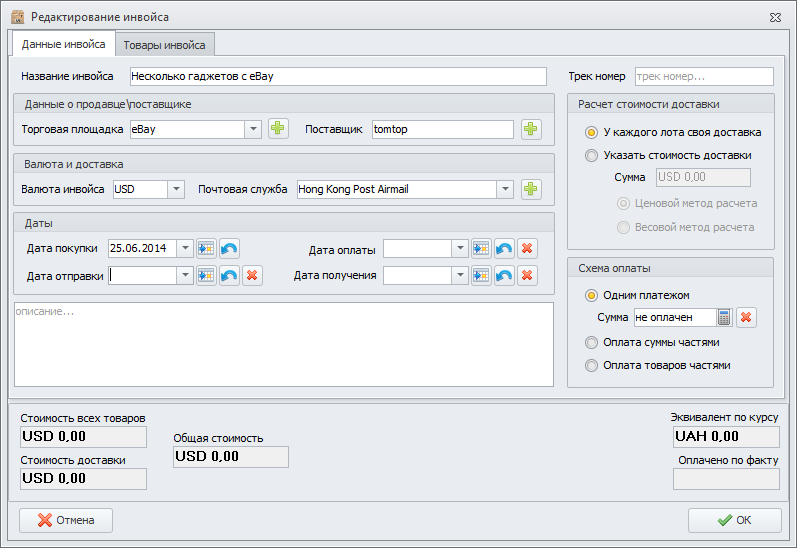Viewport: 797px width, 548px height.
Task: Switch to the Товары инвойса tab
Action: (x=165, y=45)
